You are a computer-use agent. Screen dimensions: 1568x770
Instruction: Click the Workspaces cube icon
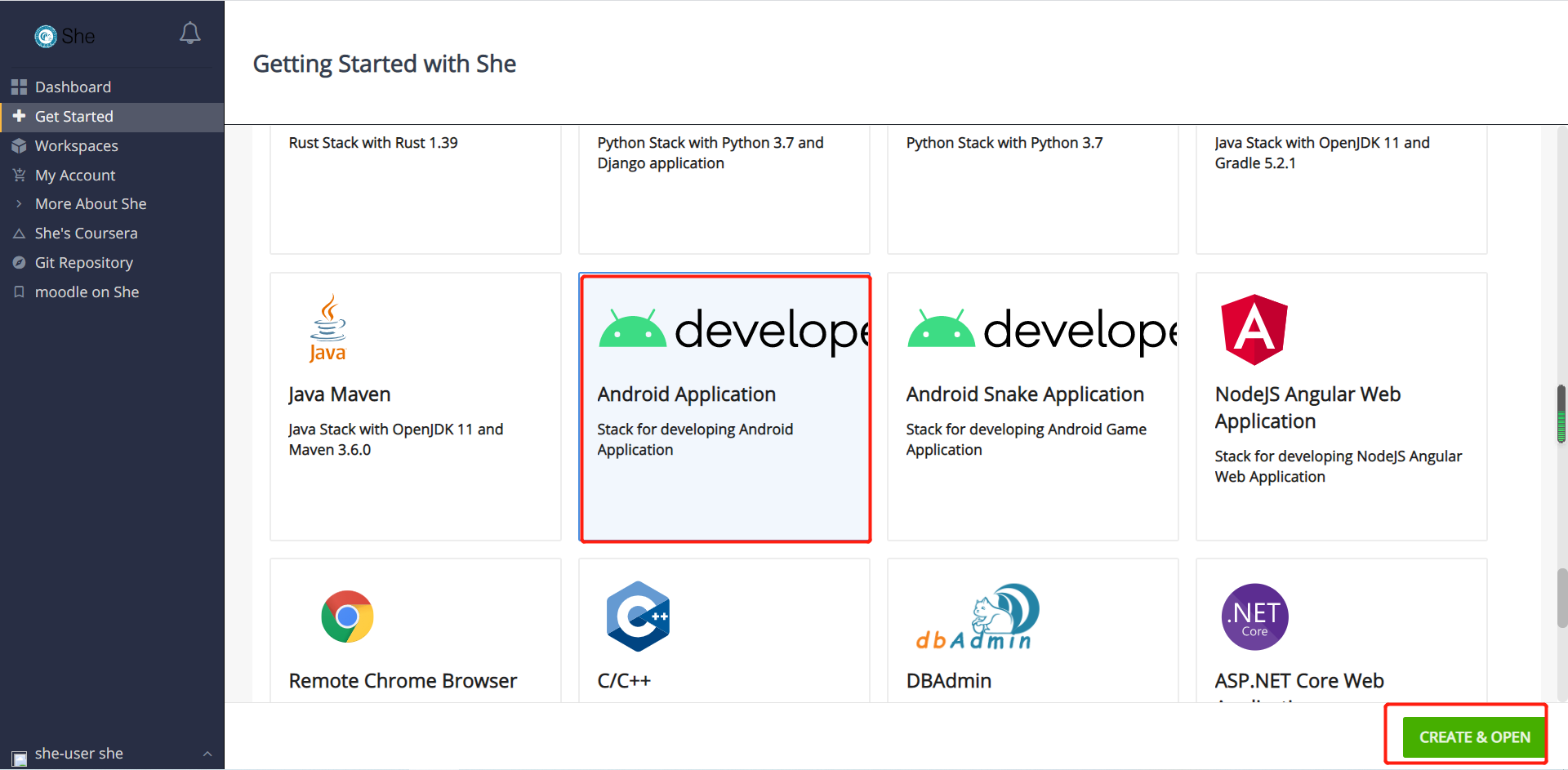(x=19, y=145)
